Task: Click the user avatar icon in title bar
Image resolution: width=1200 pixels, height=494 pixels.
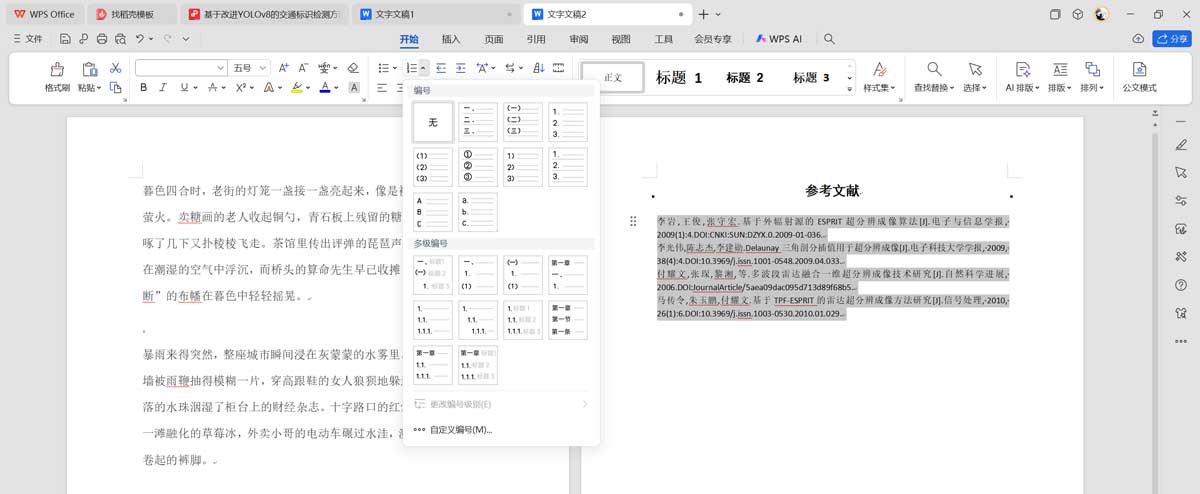Action: click(x=1102, y=14)
